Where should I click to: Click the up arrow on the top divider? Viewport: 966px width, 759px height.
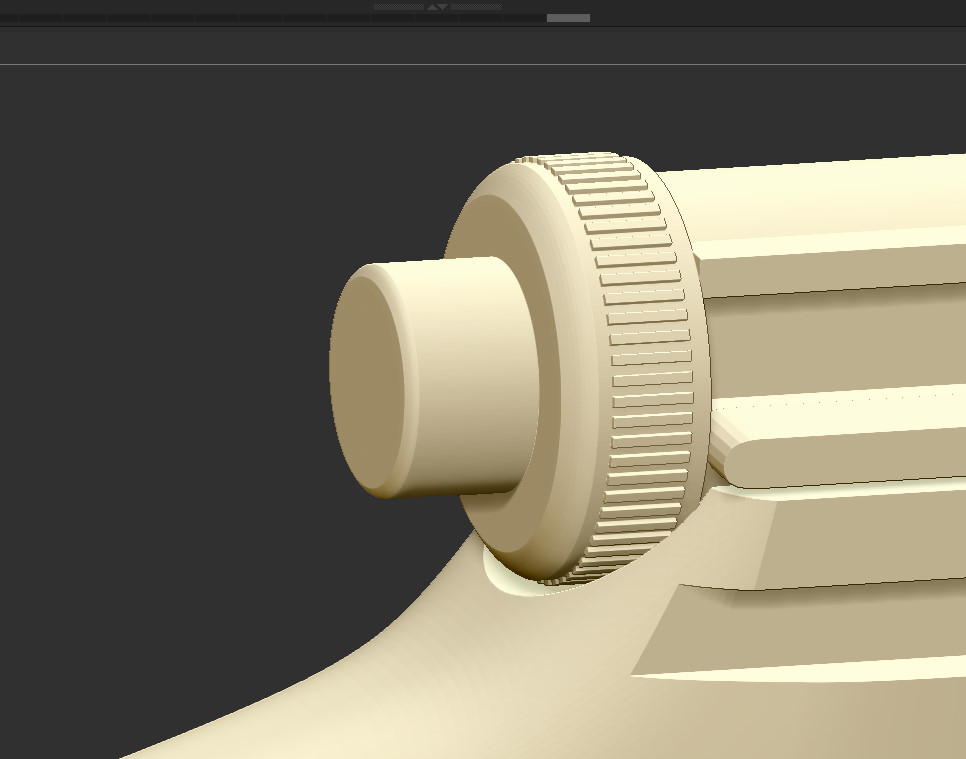pyautogui.click(x=432, y=7)
